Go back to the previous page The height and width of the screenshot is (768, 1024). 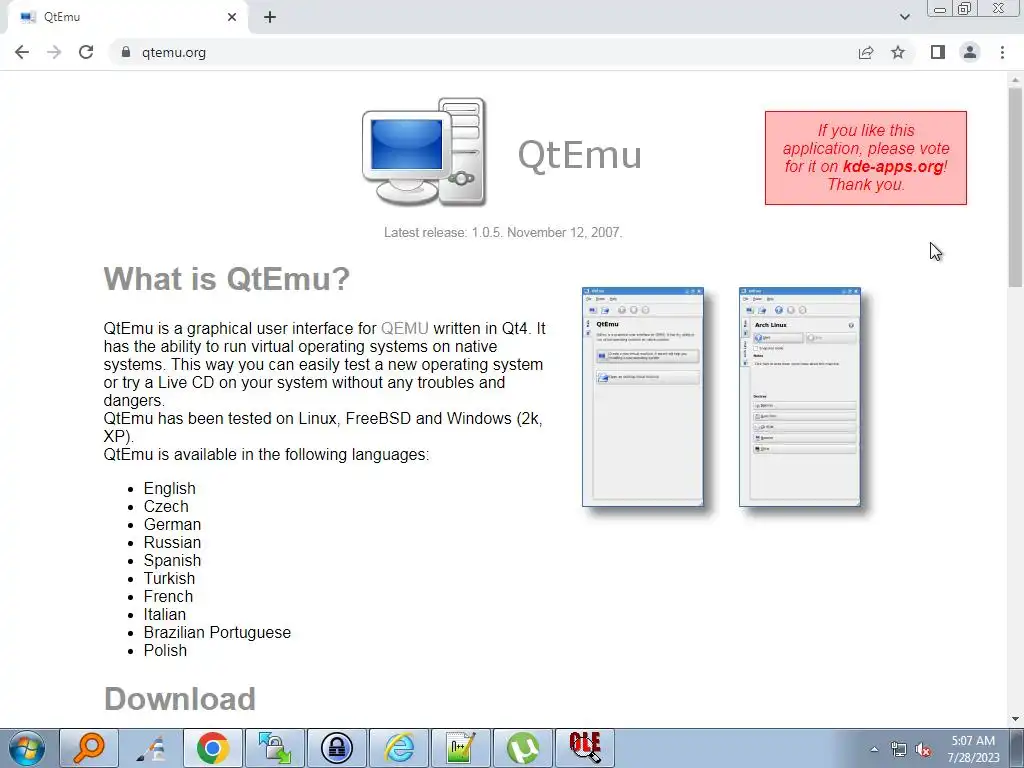22,52
